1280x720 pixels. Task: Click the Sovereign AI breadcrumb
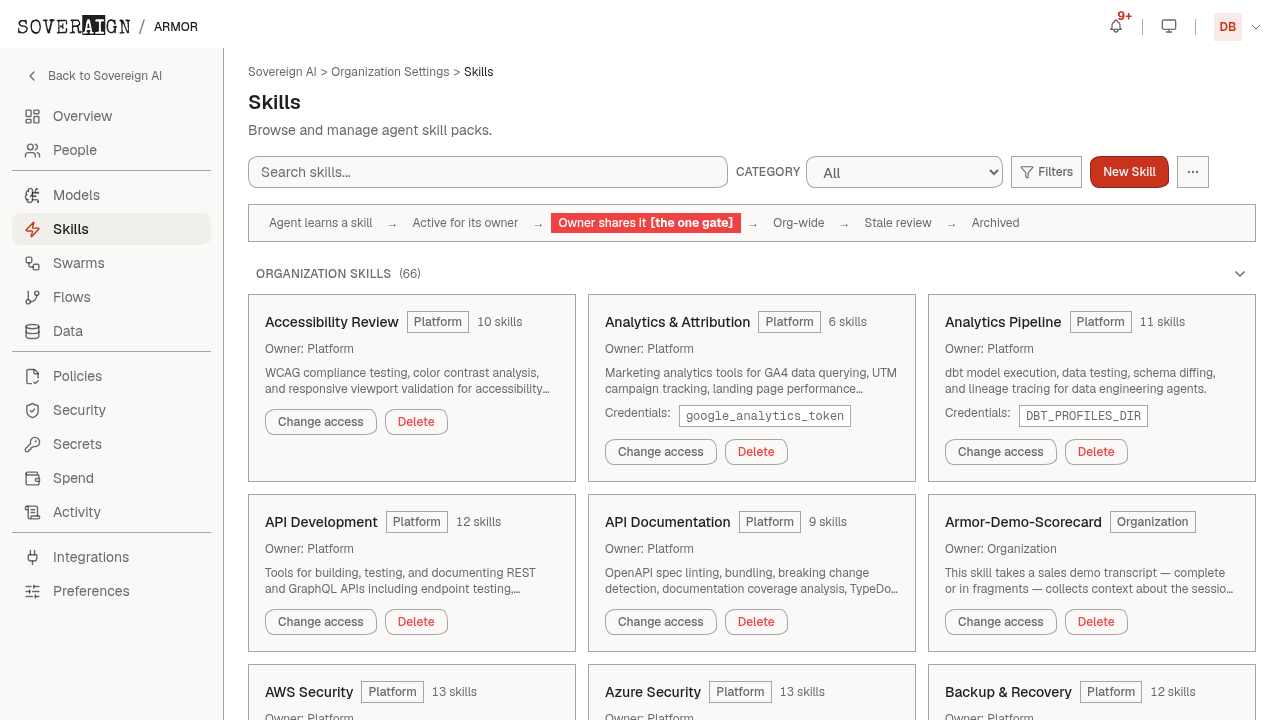[x=282, y=72]
